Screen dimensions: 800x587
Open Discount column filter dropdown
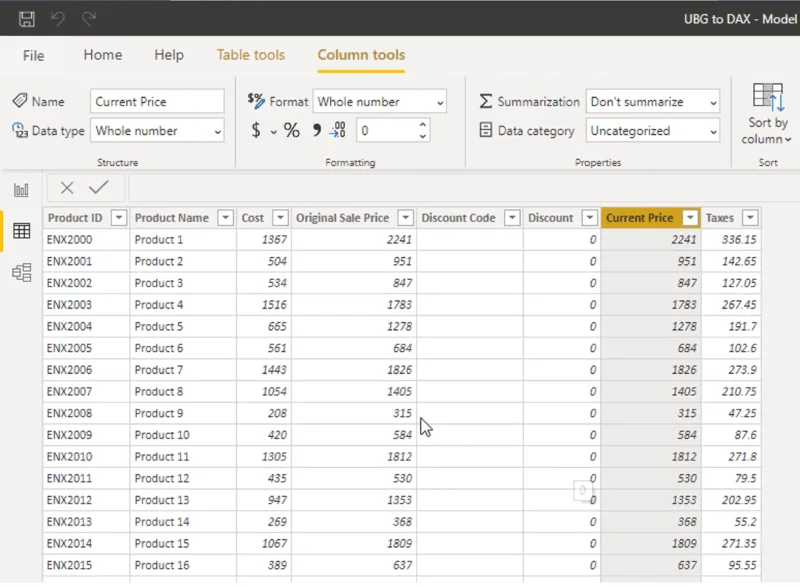589,218
